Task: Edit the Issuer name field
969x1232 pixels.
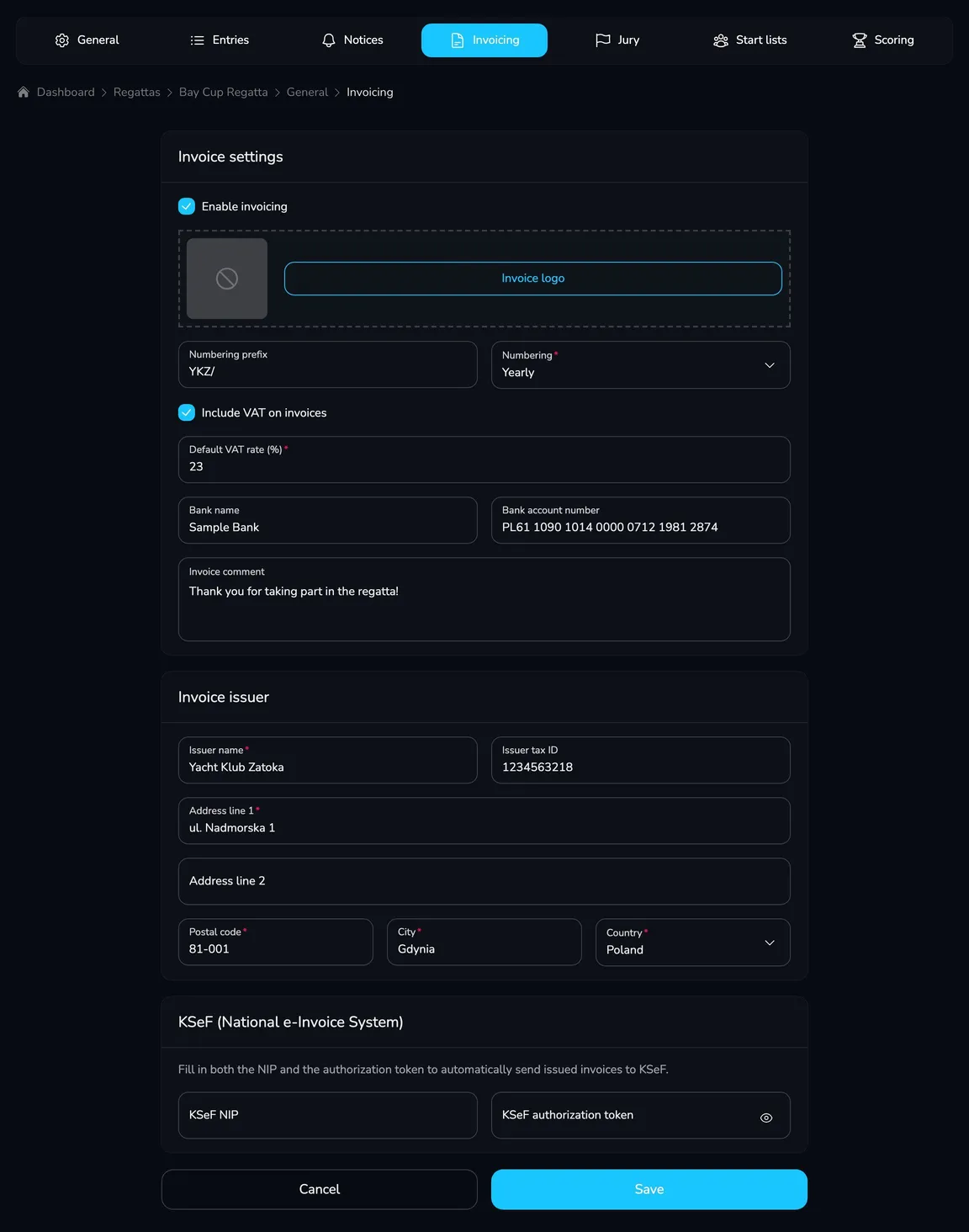Action: coord(328,760)
